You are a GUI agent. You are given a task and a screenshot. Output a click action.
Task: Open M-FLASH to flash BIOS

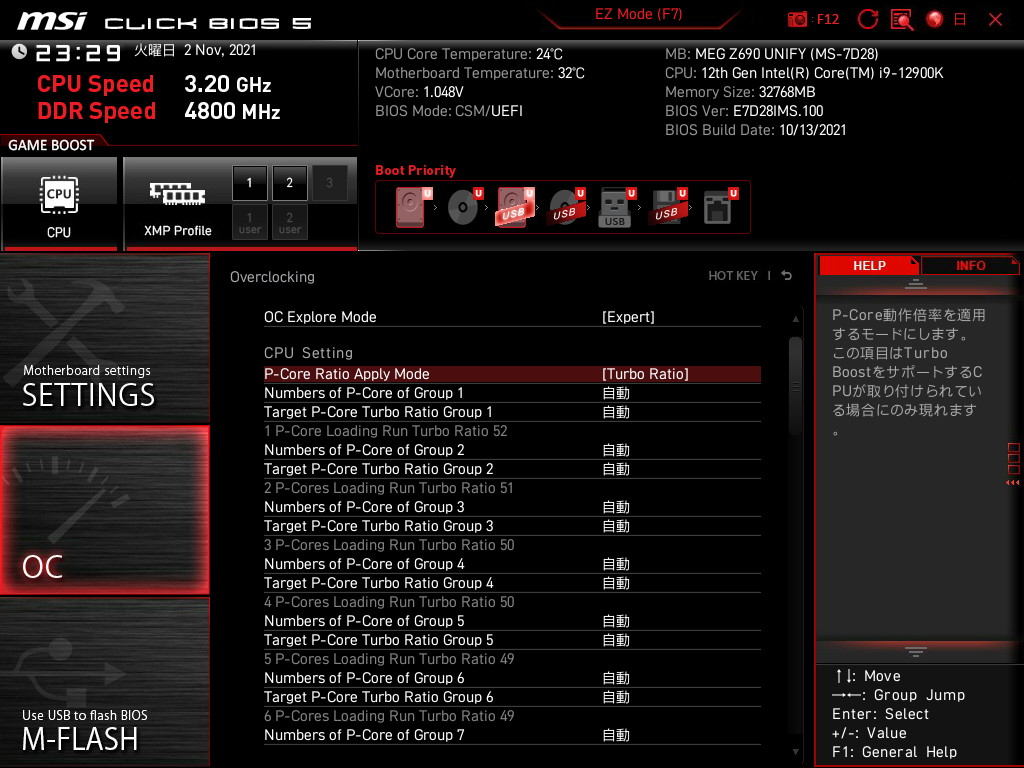(x=104, y=682)
